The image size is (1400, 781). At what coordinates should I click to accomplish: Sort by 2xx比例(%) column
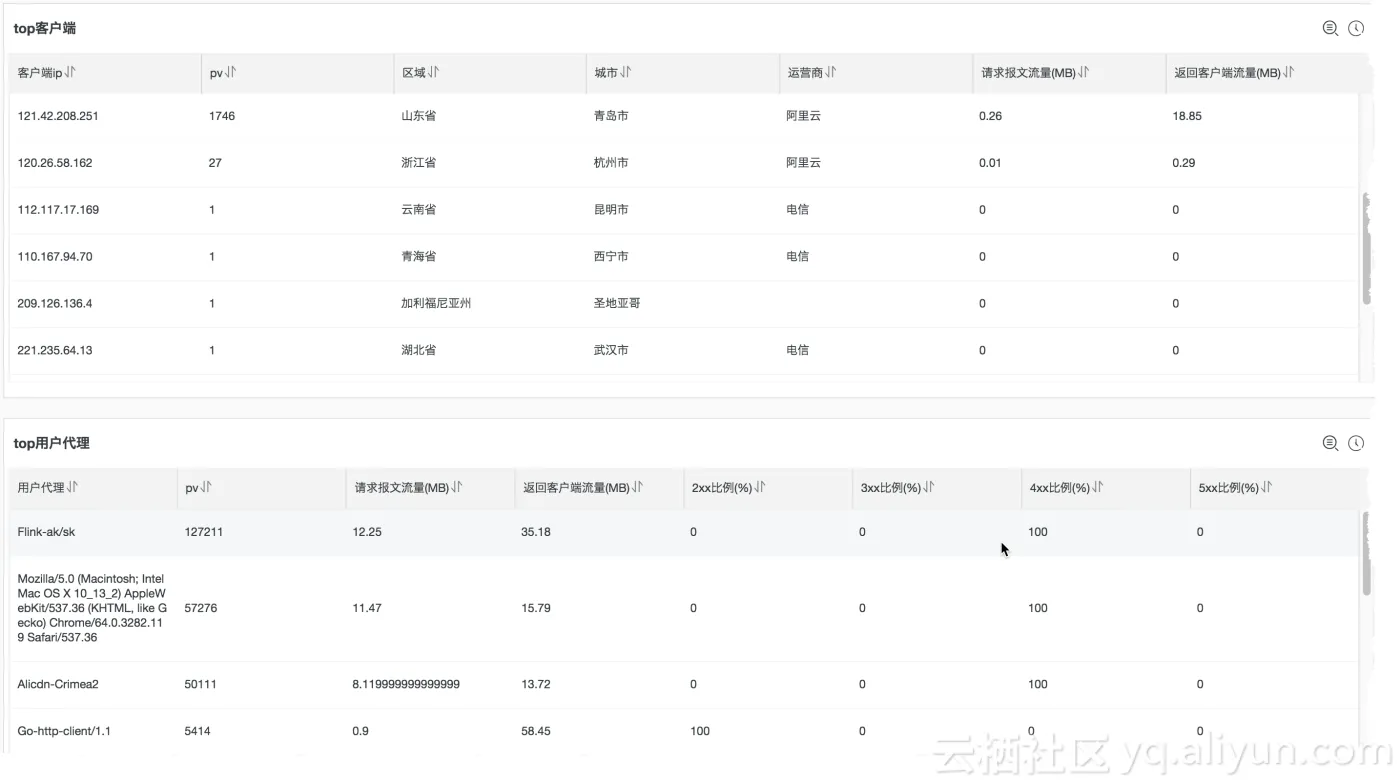[x=760, y=487]
